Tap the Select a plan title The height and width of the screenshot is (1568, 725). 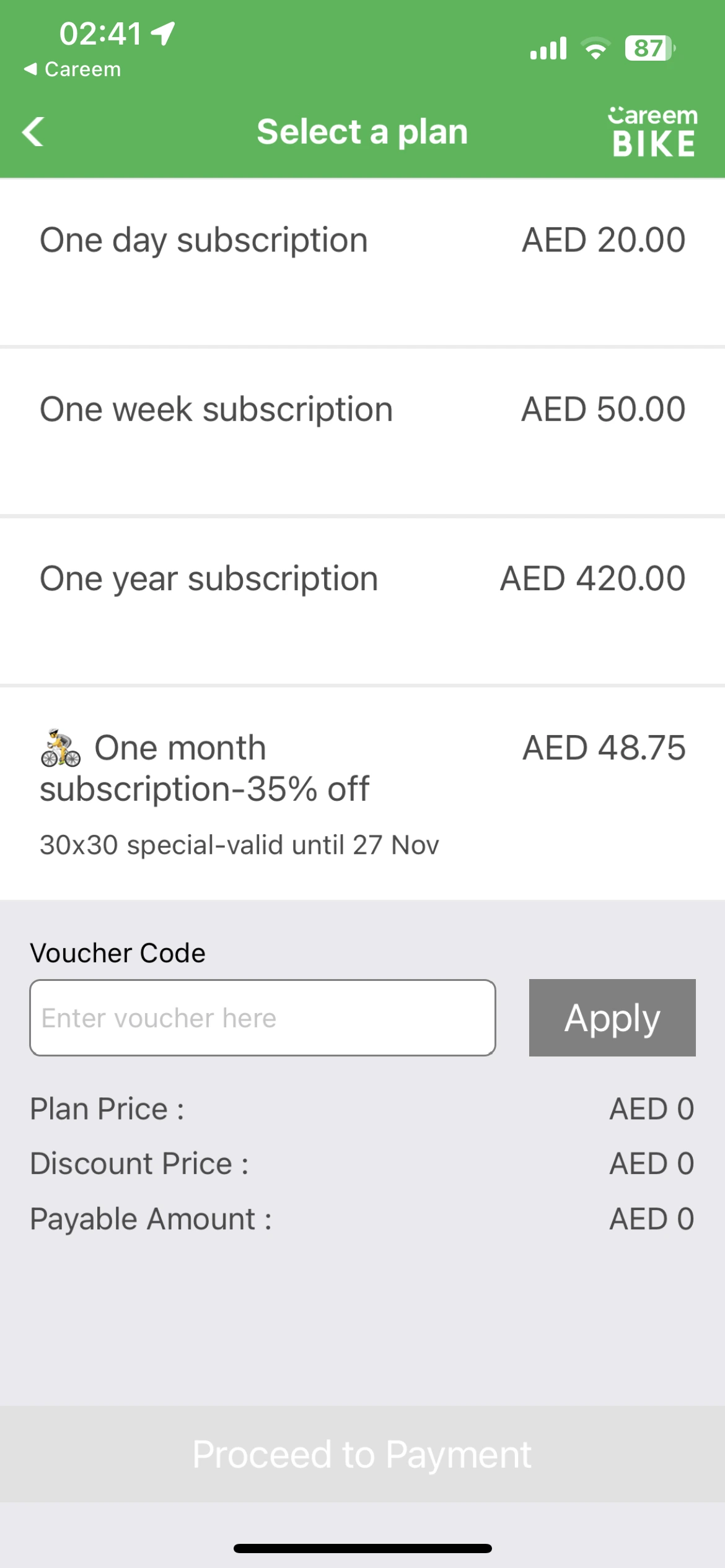[x=362, y=132]
